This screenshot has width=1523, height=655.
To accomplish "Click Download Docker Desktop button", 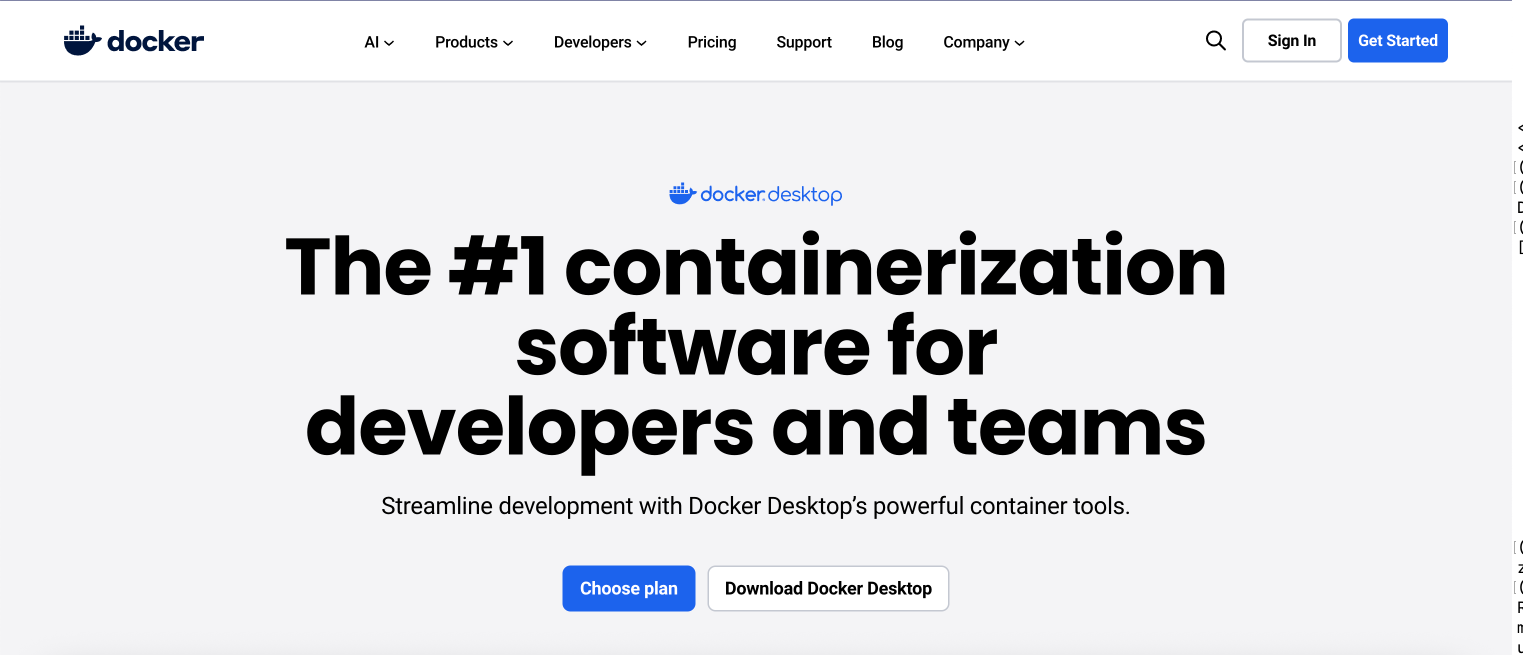I will pos(828,588).
